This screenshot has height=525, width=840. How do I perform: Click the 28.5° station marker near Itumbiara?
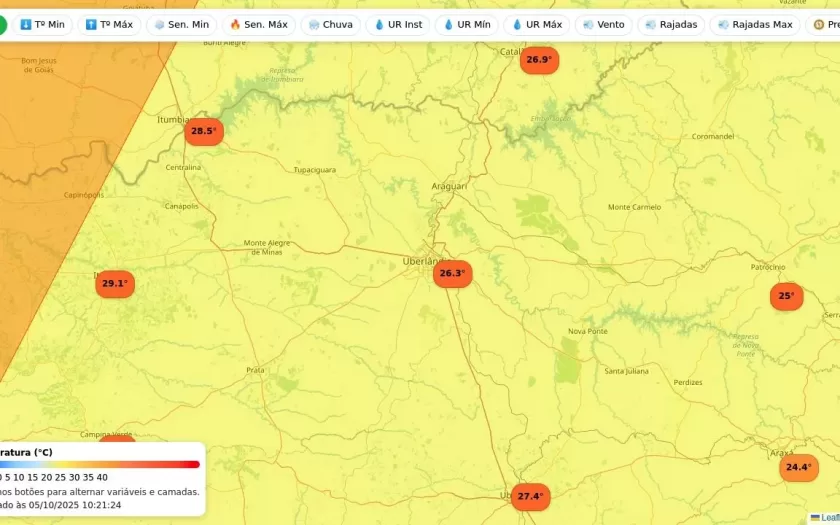pyautogui.click(x=203, y=131)
